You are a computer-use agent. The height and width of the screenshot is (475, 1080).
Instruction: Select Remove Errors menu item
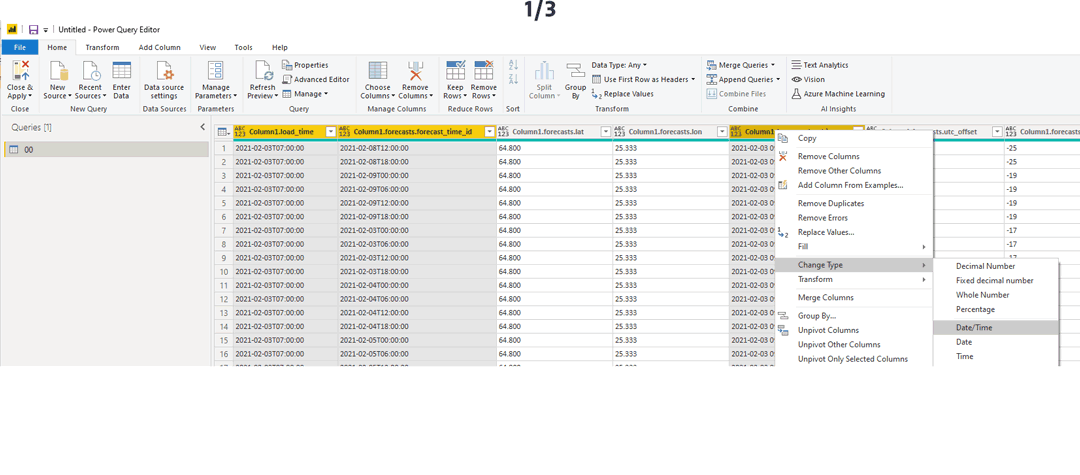pos(854,218)
